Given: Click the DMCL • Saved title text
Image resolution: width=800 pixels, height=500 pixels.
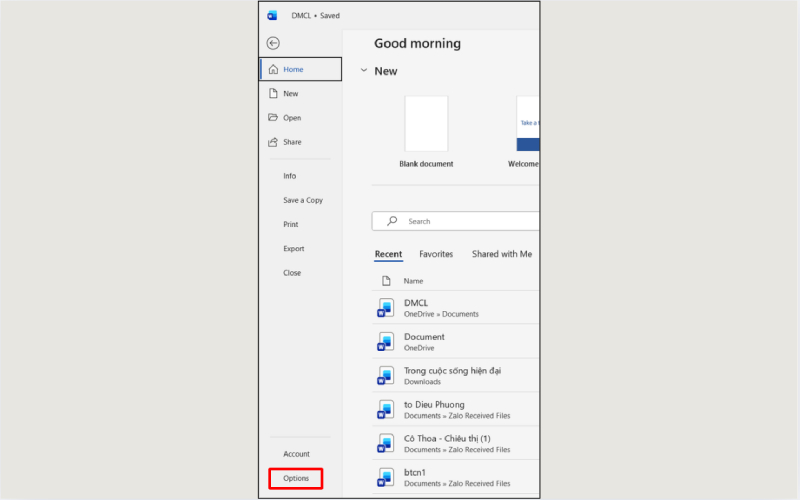Looking at the screenshot, I should [x=315, y=16].
